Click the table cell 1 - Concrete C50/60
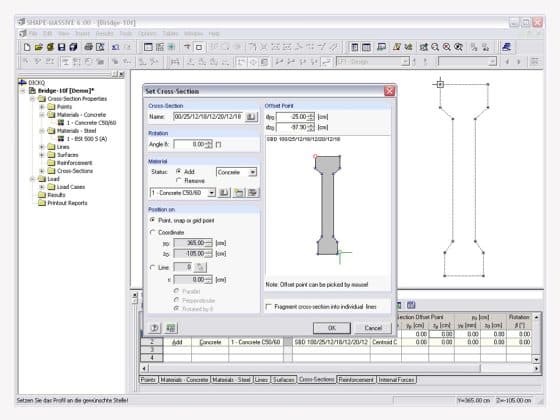 point(255,342)
